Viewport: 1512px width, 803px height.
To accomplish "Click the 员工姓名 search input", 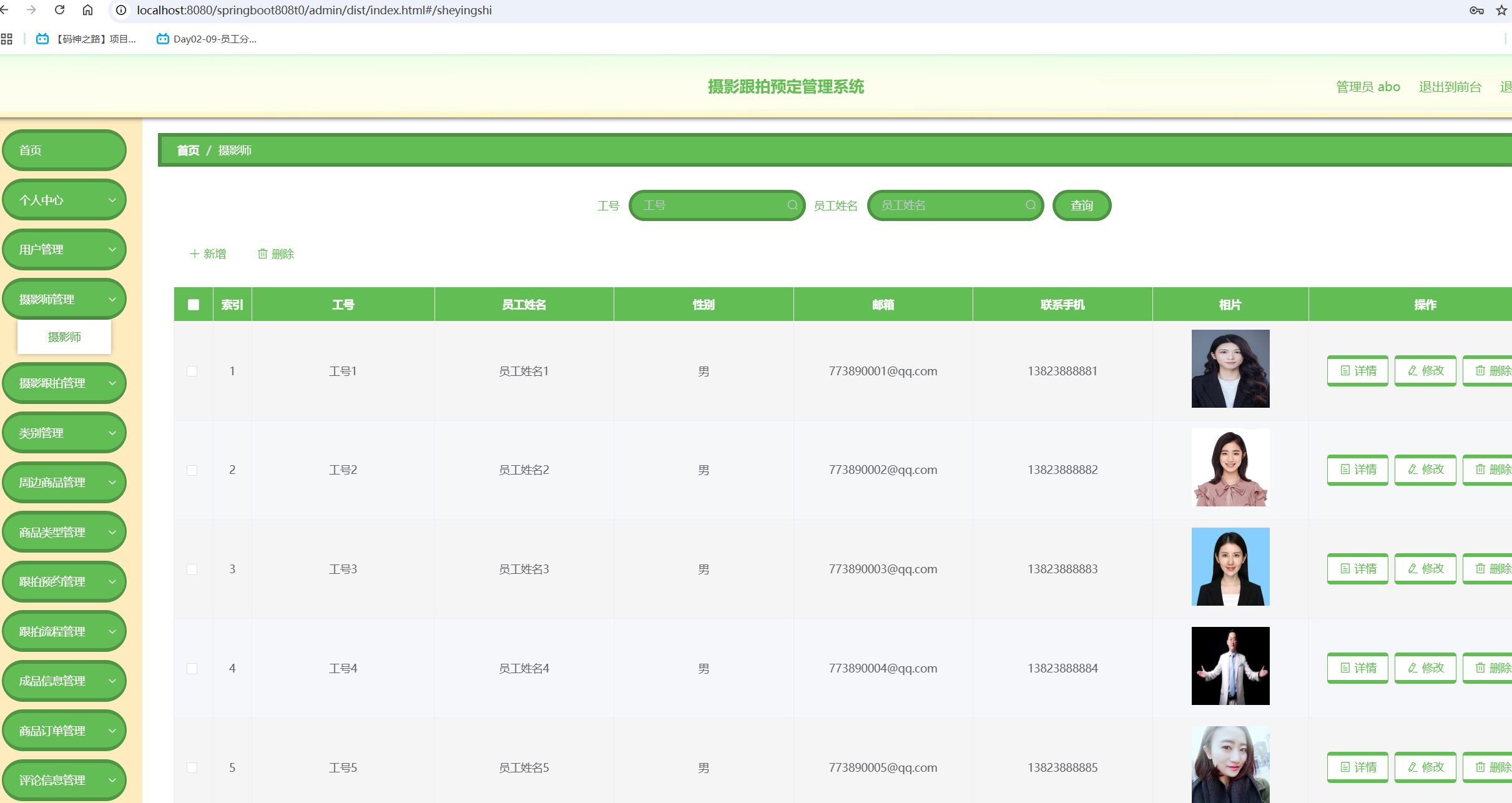I will (955, 205).
